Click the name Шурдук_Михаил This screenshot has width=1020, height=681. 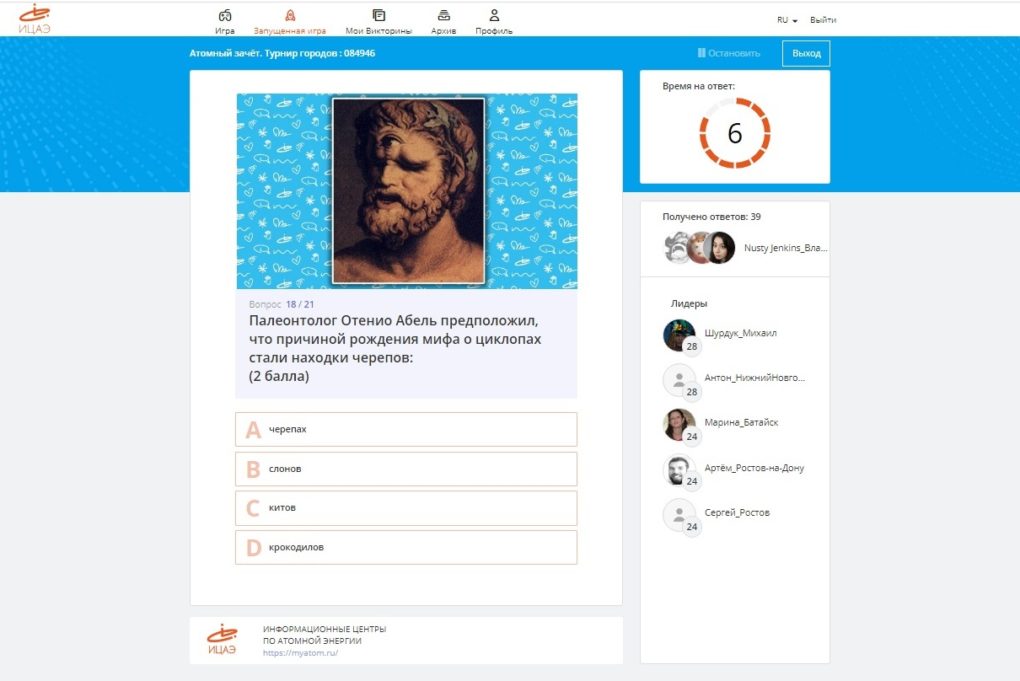[740, 333]
